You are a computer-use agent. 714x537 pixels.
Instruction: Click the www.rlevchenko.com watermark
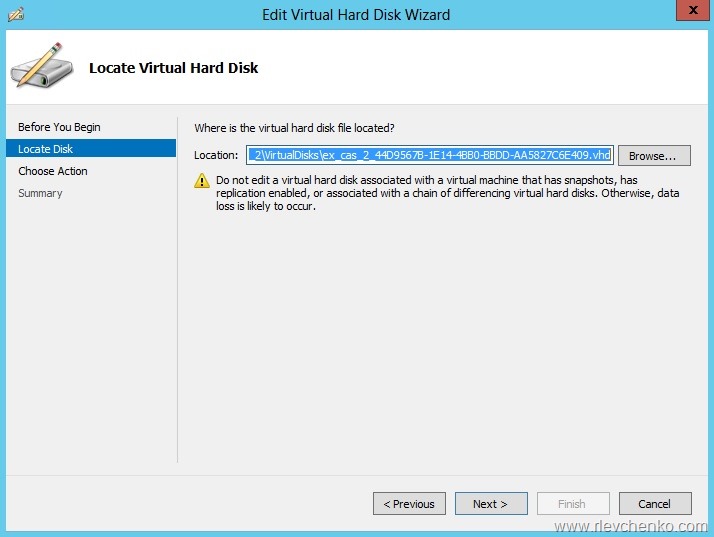(630, 526)
